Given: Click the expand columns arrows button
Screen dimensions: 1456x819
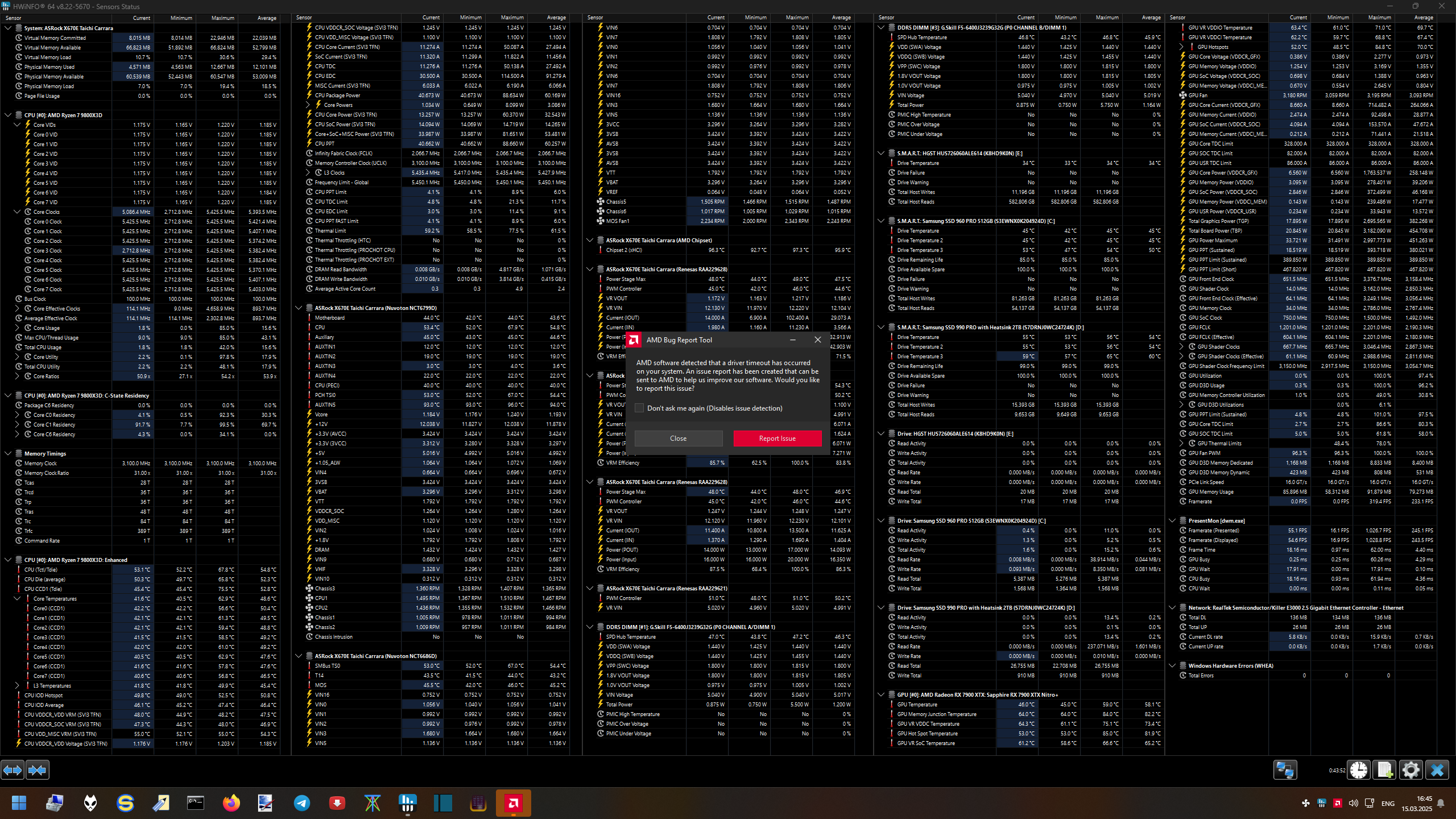Looking at the screenshot, I should point(13,770).
